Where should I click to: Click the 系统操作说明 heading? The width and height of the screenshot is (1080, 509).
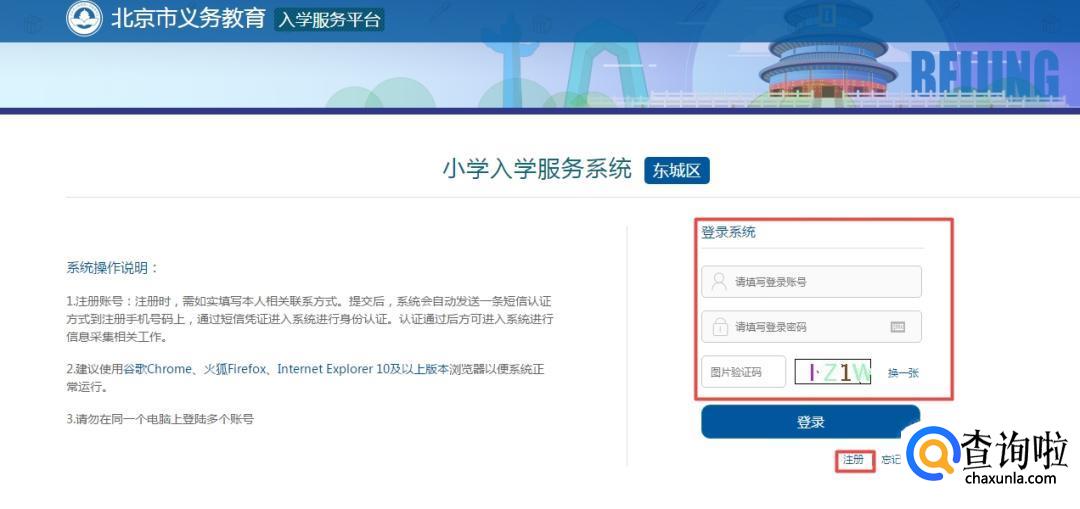(x=113, y=268)
